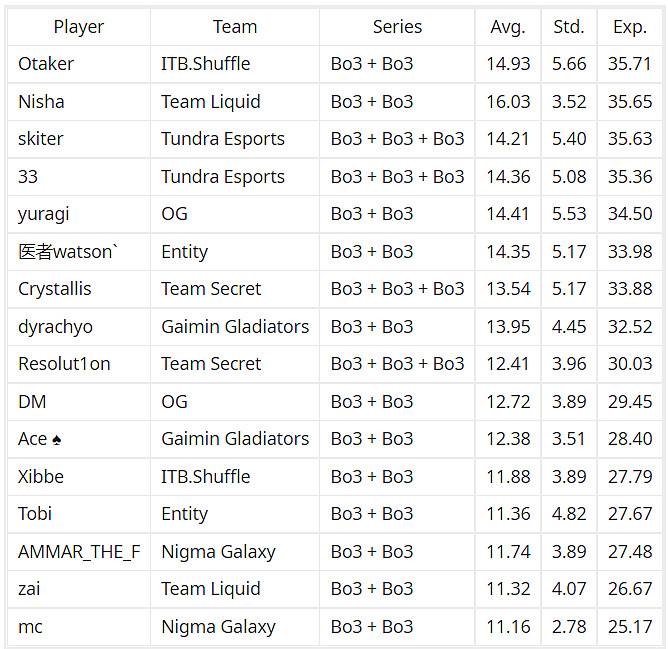Select the Crystallis player name
The width and height of the screenshot is (668, 649).
point(55,289)
